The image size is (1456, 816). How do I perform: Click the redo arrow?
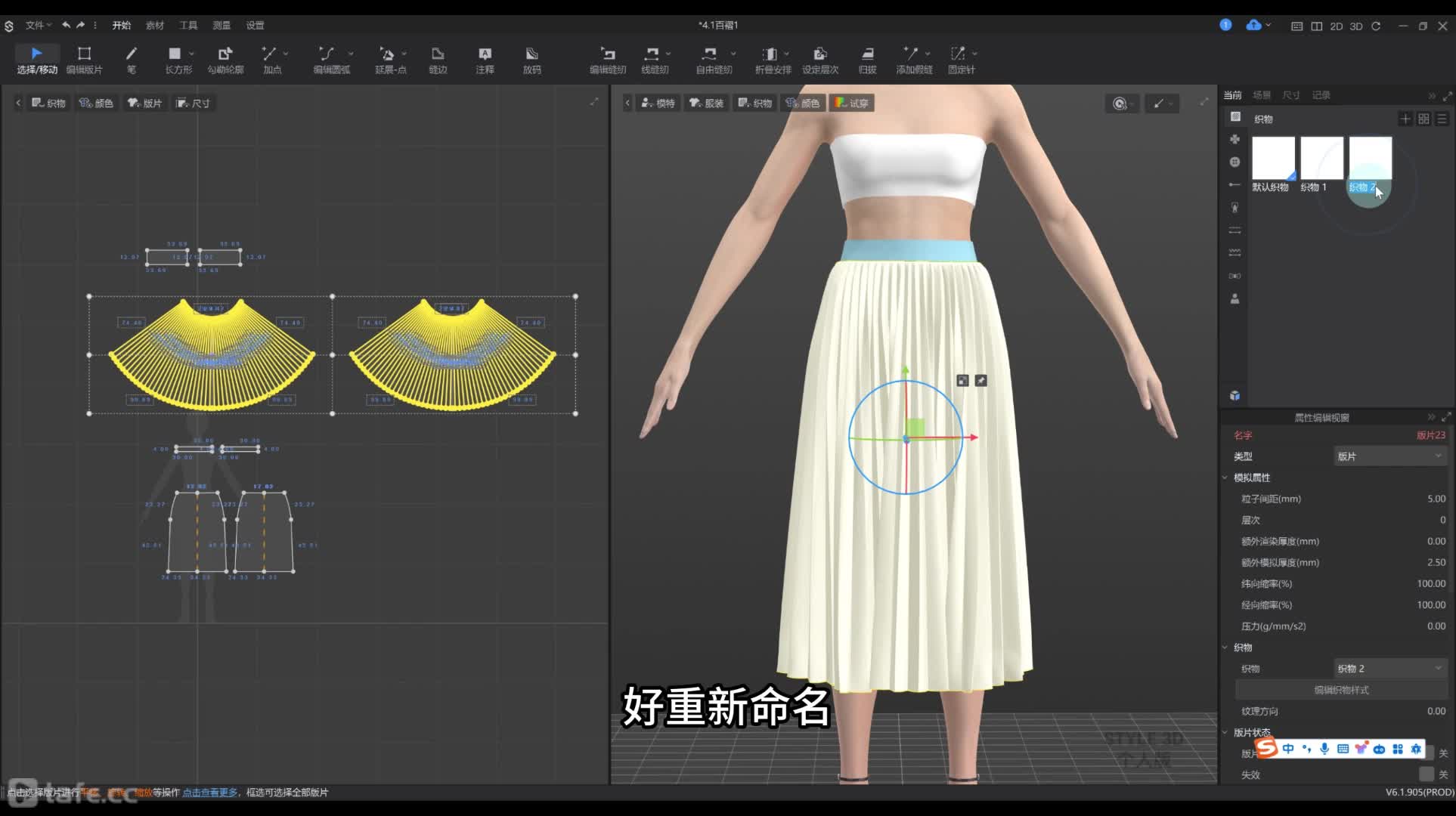(x=80, y=25)
